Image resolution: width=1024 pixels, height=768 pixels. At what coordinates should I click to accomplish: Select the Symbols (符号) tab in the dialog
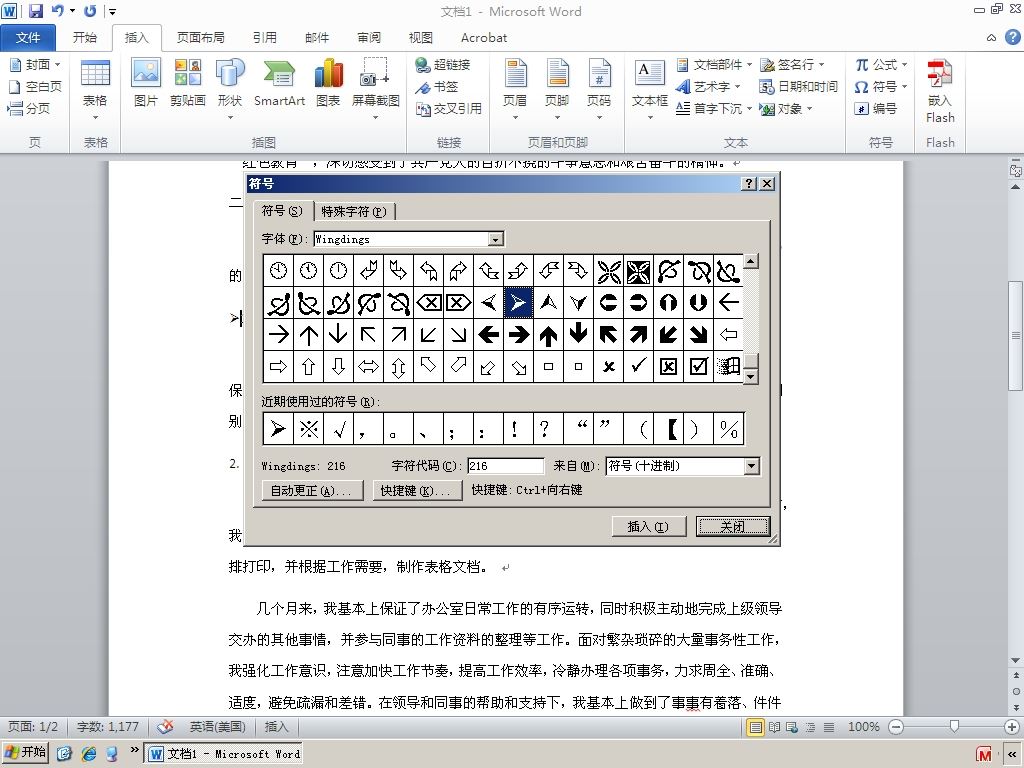click(282, 210)
